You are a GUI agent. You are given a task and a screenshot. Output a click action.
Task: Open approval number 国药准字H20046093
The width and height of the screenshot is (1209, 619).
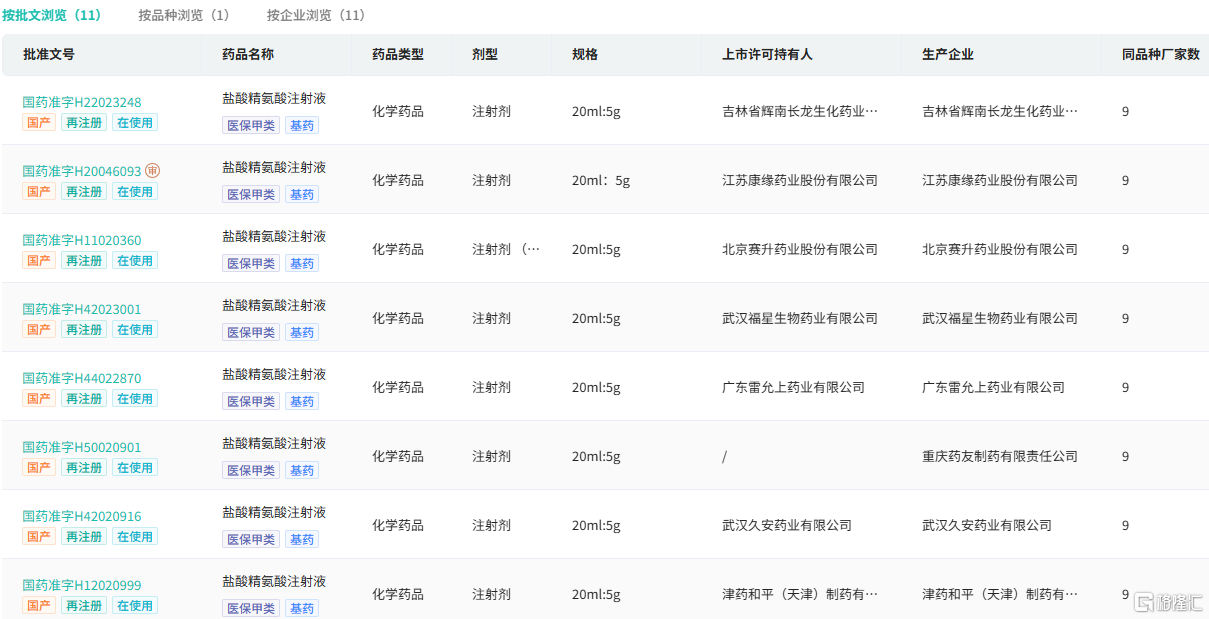(82, 171)
